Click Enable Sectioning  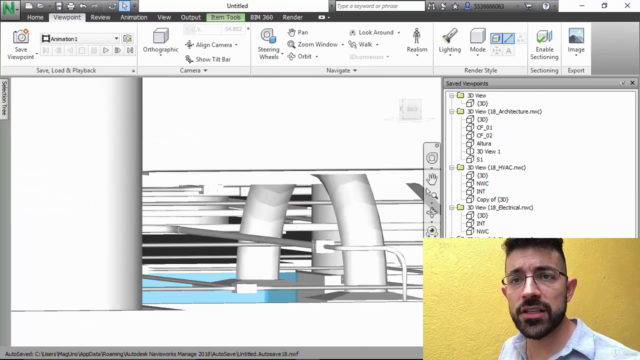pos(544,45)
